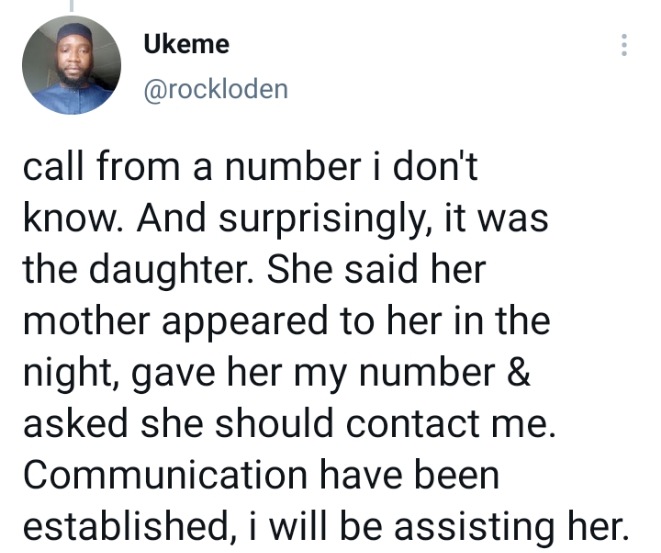Viewport: 661px width, 553px height.
Task: Click Ukeme's profile avatar photo
Action: [x=71, y=66]
